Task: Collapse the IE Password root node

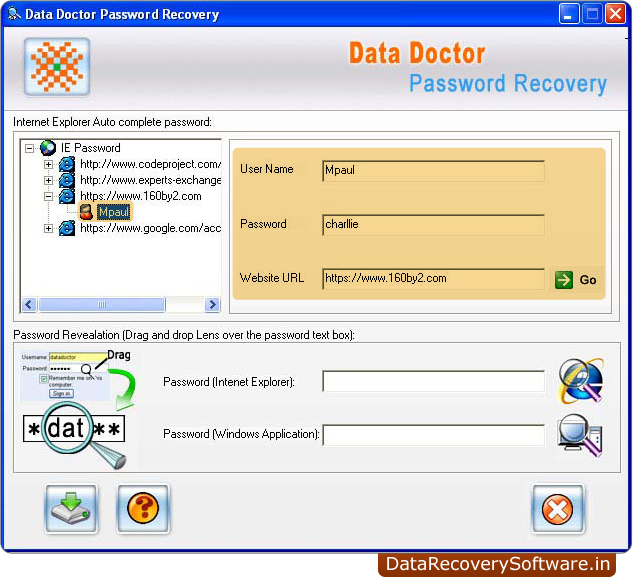Action: click(29, 148)
